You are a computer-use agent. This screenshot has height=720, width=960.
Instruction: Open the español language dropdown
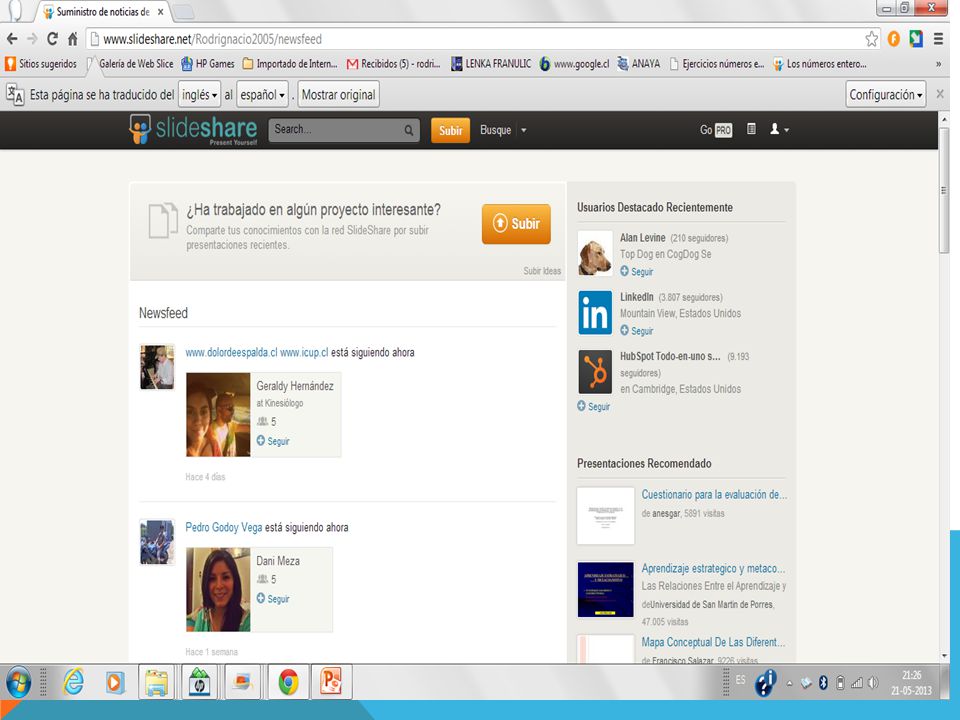pyautogui.click(x=262, y=95)
